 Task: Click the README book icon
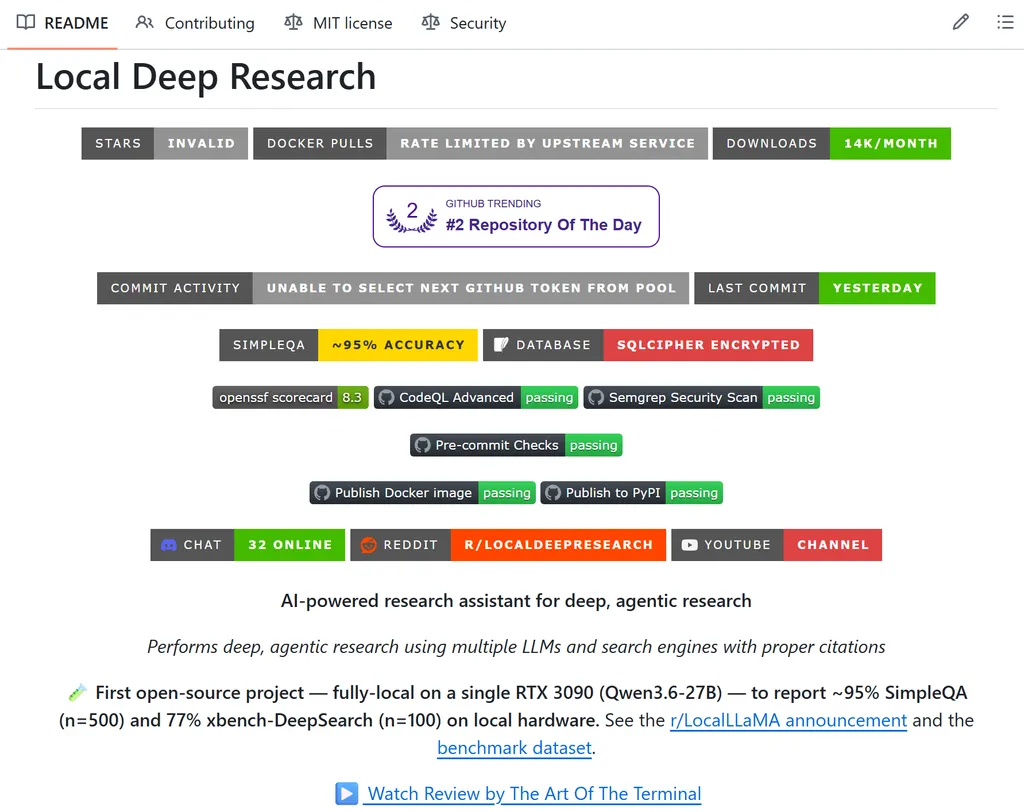click(25, 22)
